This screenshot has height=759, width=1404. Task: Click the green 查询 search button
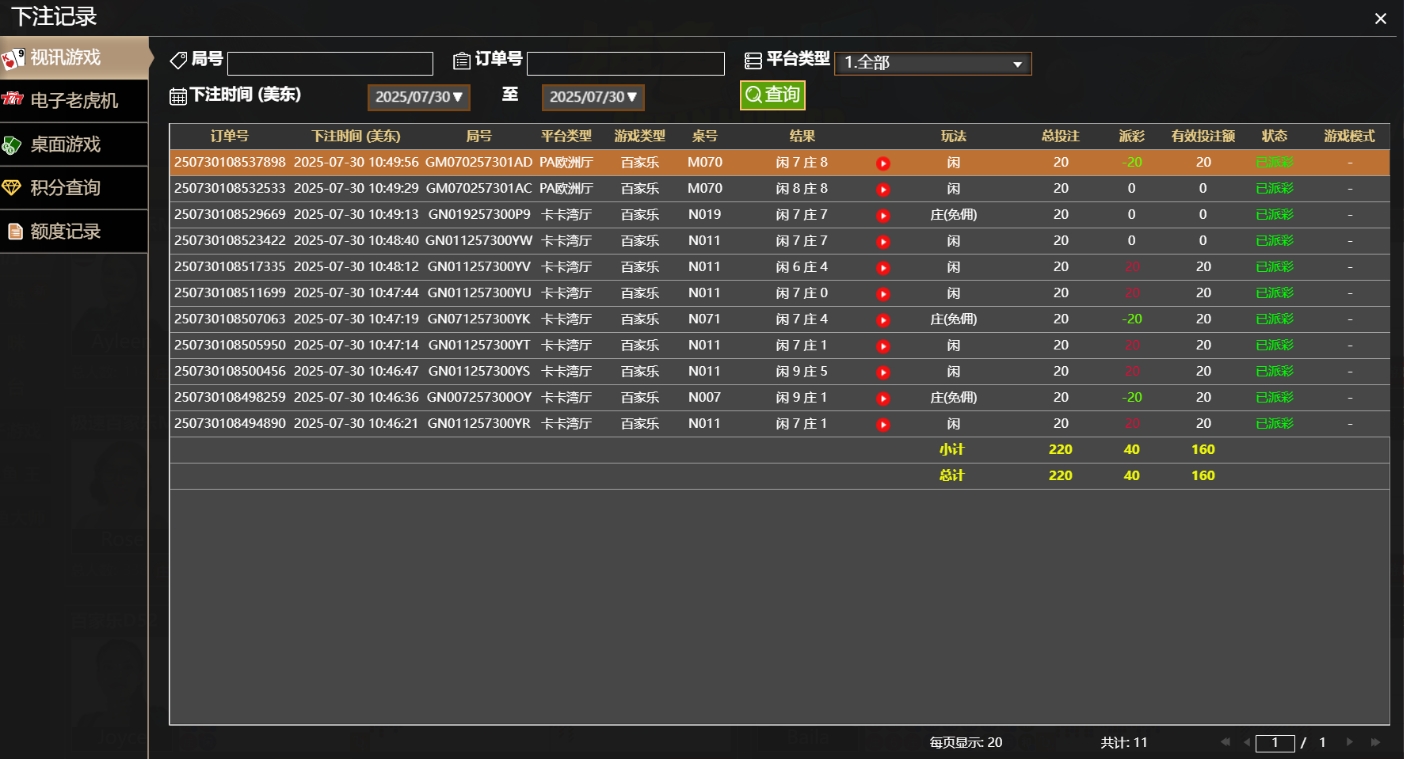click(772, 95)
